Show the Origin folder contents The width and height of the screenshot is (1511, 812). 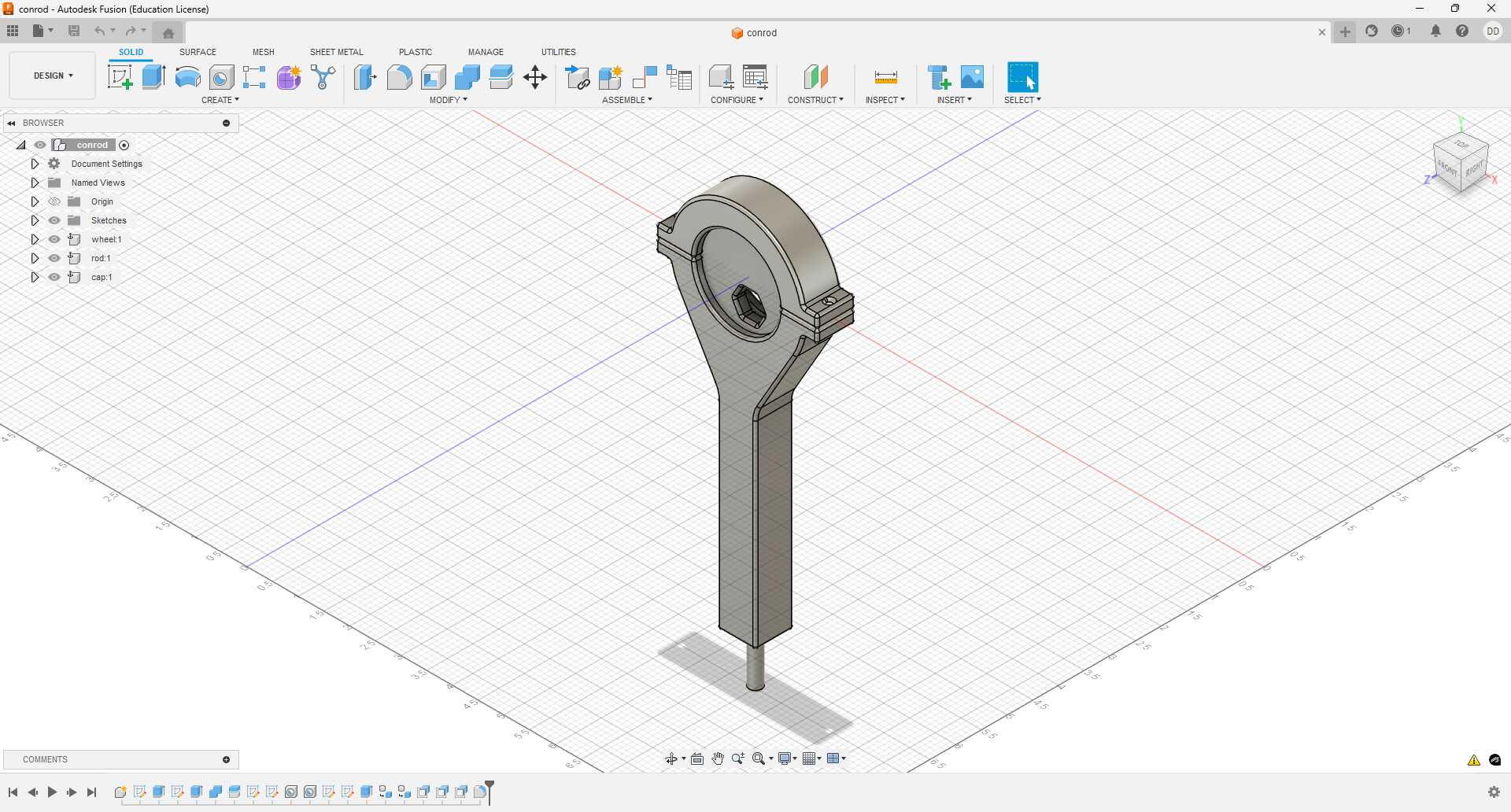pyautogui.click(x=35, y=201)
